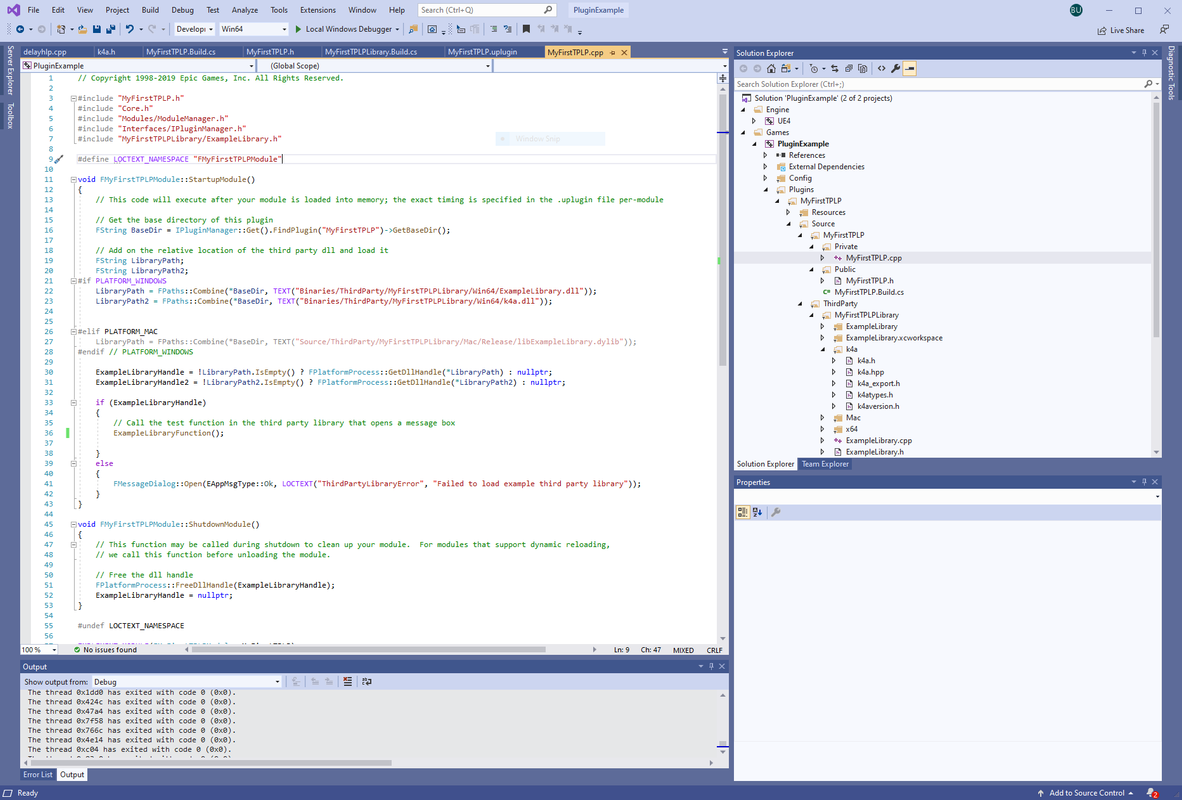Open the Toolbox side tab
Viewport: 1182px width, 800px height.
10,115
